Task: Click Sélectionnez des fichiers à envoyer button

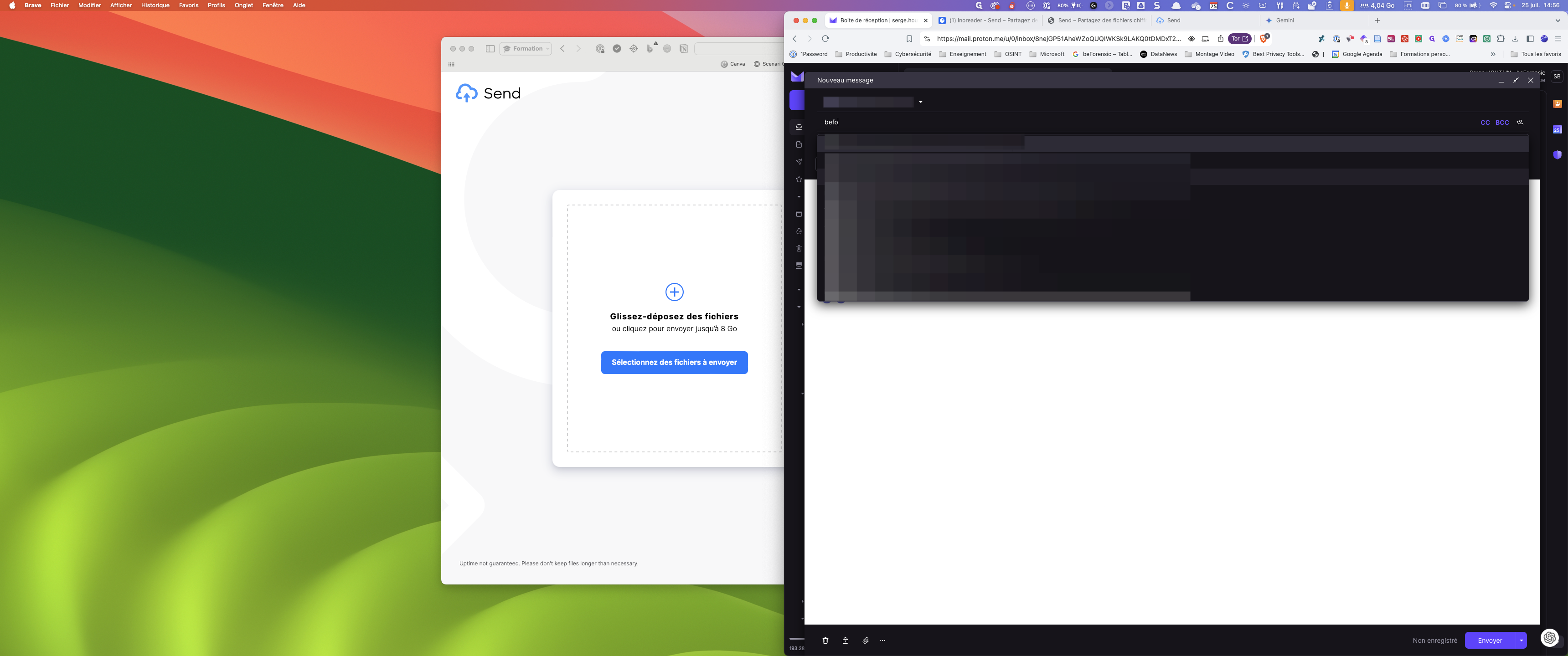Action: point(674,362)
